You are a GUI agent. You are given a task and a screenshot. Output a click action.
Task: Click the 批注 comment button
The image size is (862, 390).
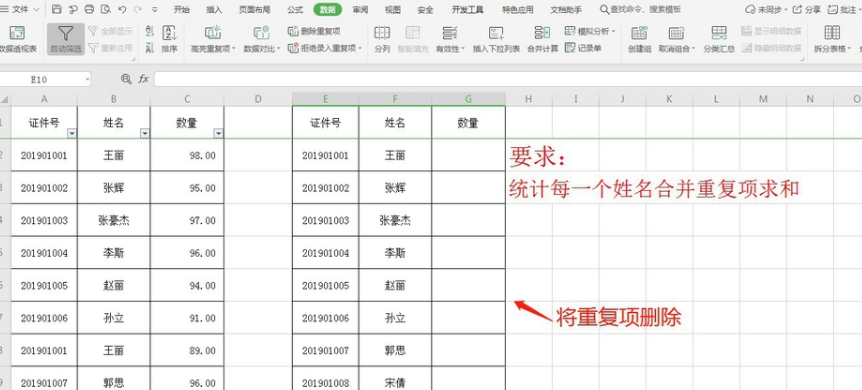pyautogui.click(x=842, y=9)
